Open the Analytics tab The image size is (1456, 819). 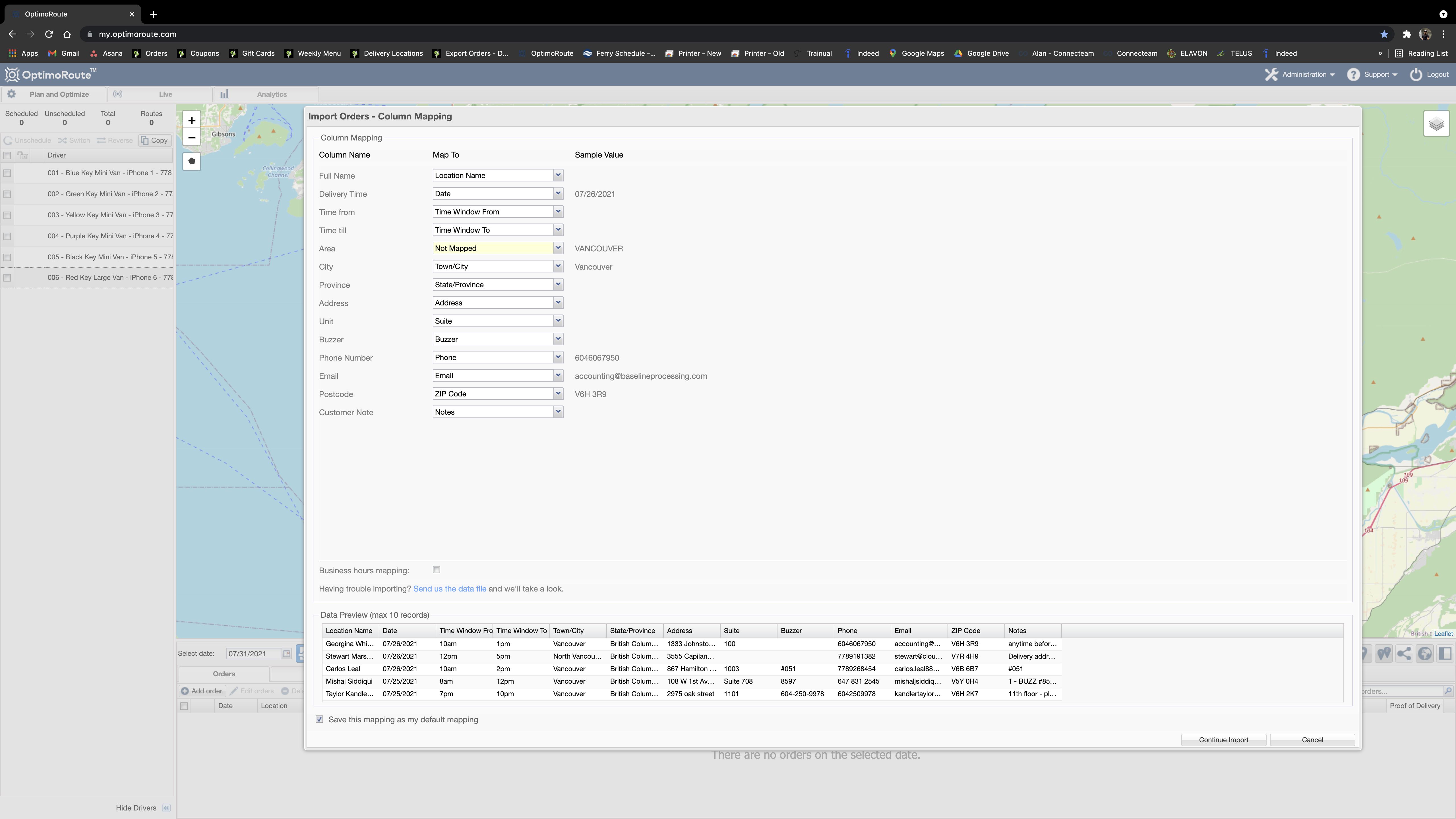(271, 94)
